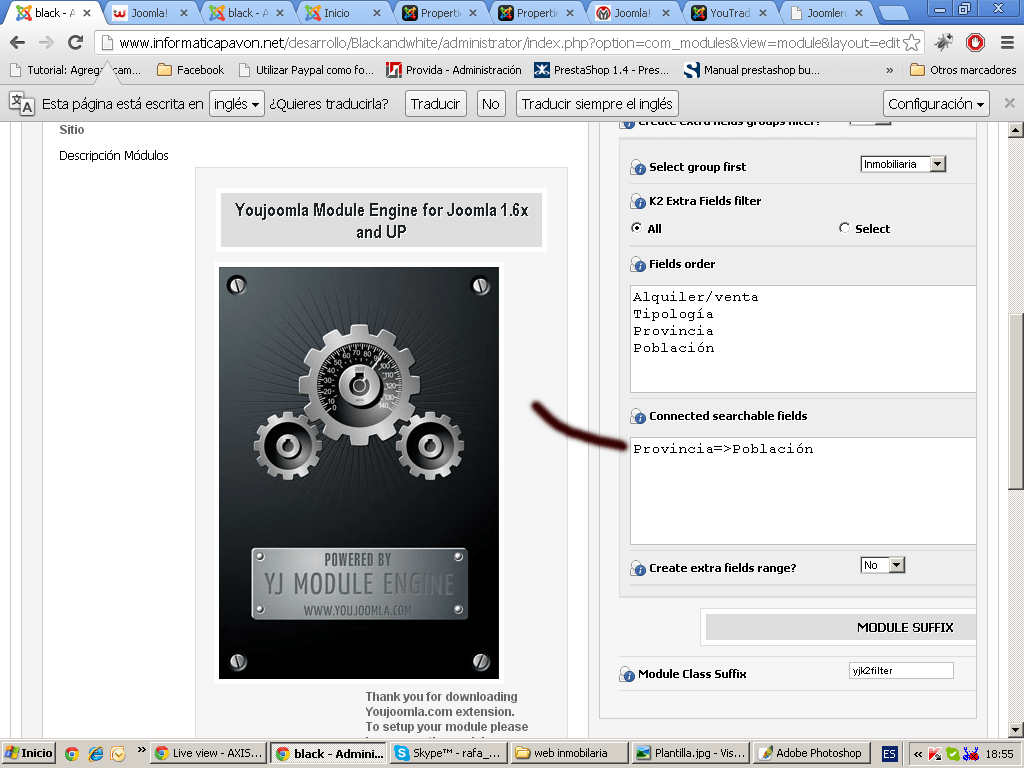Open the inglés language dropdown
This screenshot has height=768, width=1024.
(x=236, y=104)
